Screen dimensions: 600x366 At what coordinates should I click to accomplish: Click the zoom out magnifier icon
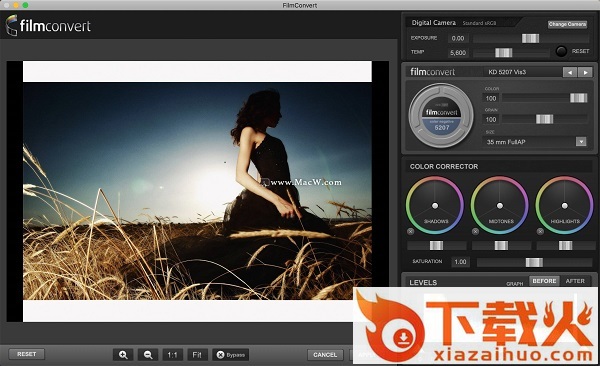click(x=148, y=355)
